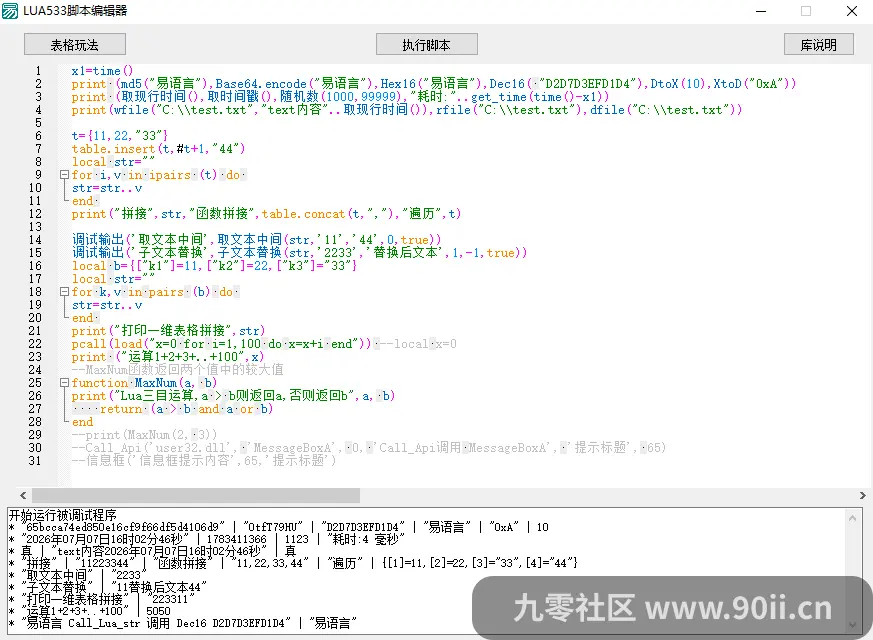Click output line '开始运行被调试程序'
The height and width of the screenshot is (640, 873).
tap(62, 515)
